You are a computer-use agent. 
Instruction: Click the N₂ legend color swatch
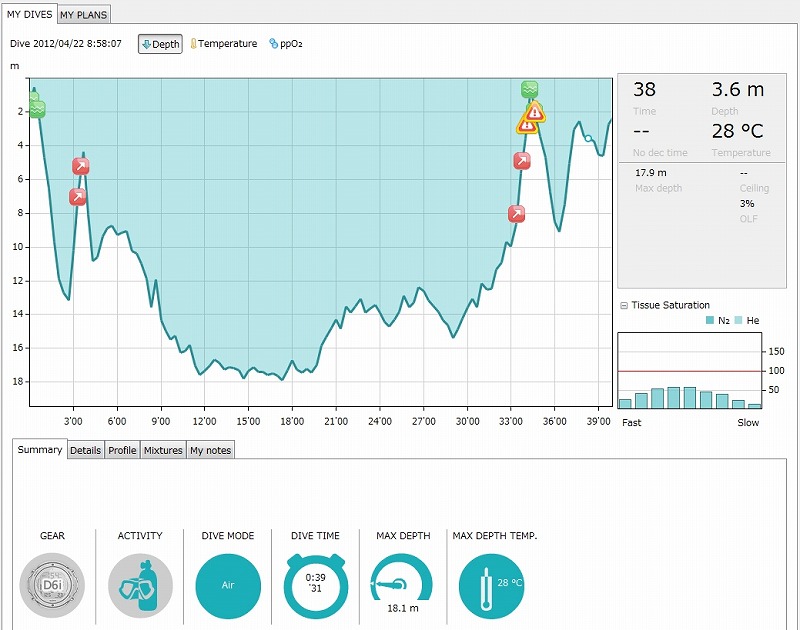[x=710, y=320]
